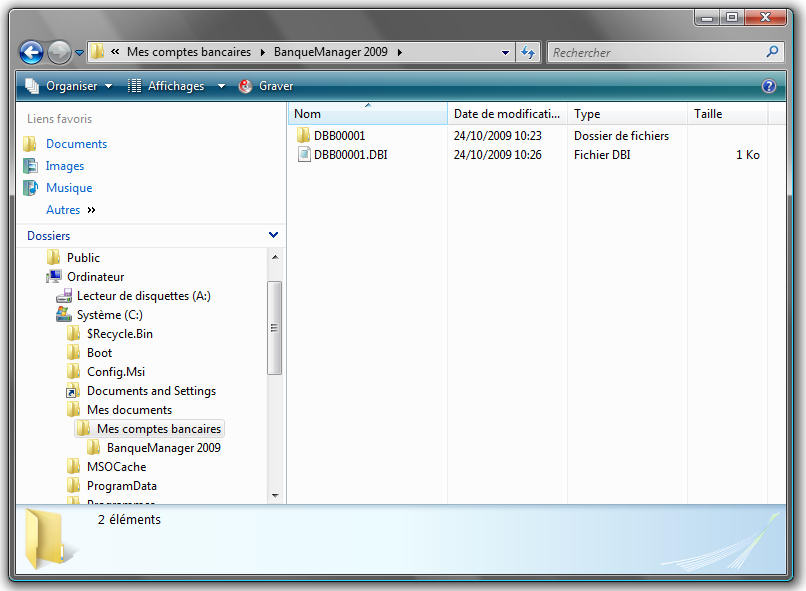Click the Back navigation arrow button
Viewport: 806px width, 591px height.
(31, 53)
